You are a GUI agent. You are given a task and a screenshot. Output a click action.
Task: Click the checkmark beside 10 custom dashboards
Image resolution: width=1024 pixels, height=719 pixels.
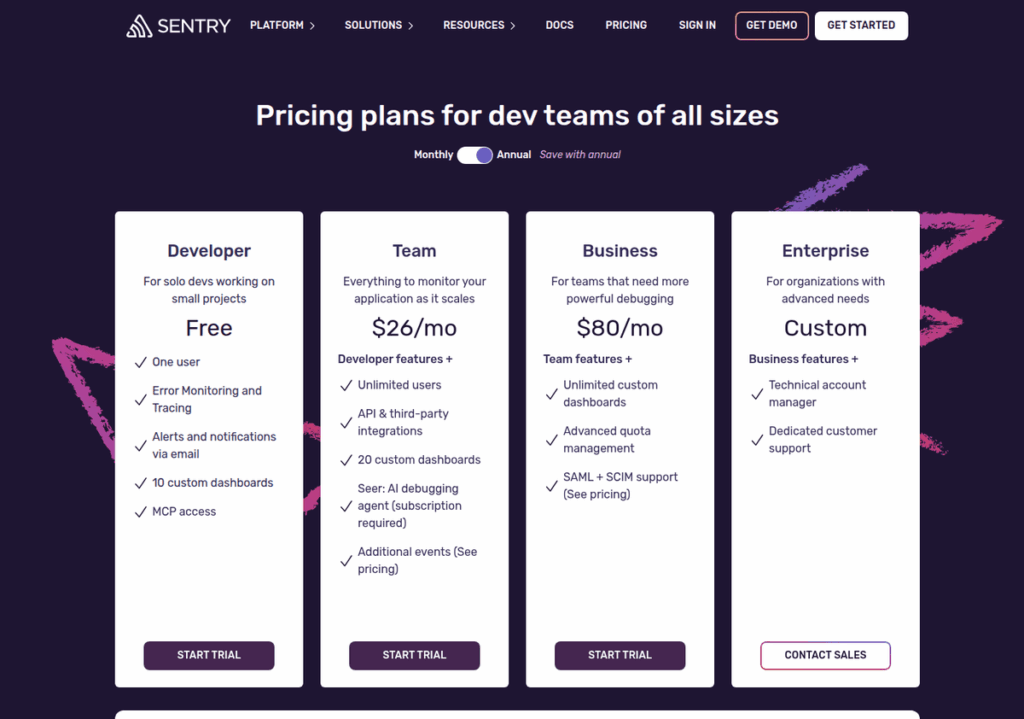point(140,483)
